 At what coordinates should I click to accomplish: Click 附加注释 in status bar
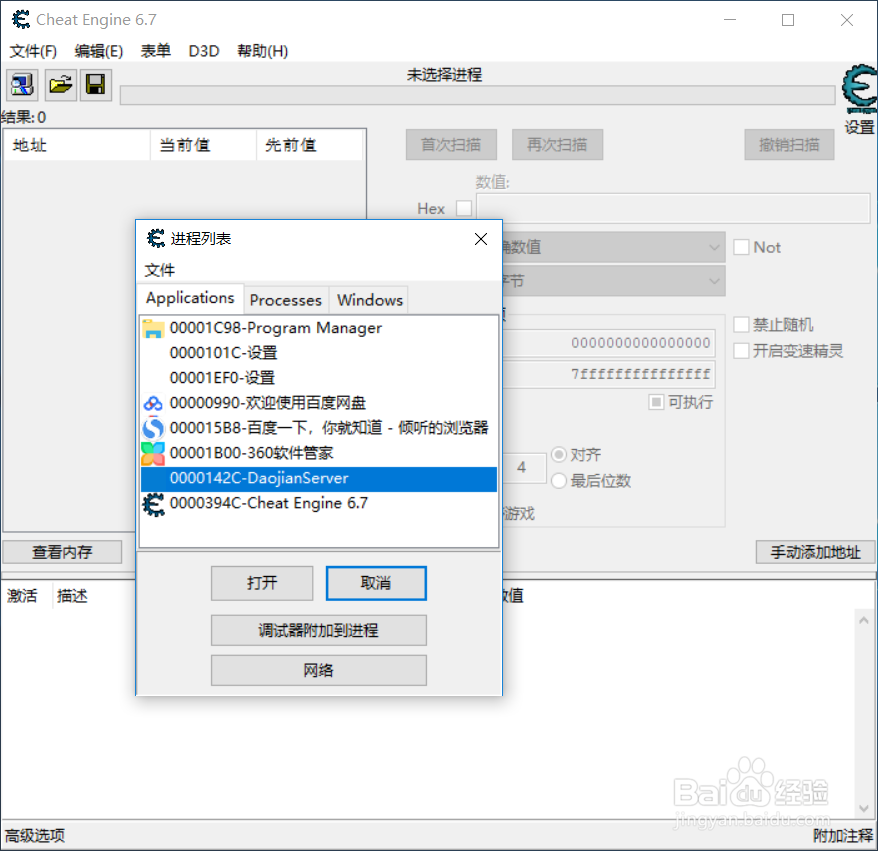843,836
